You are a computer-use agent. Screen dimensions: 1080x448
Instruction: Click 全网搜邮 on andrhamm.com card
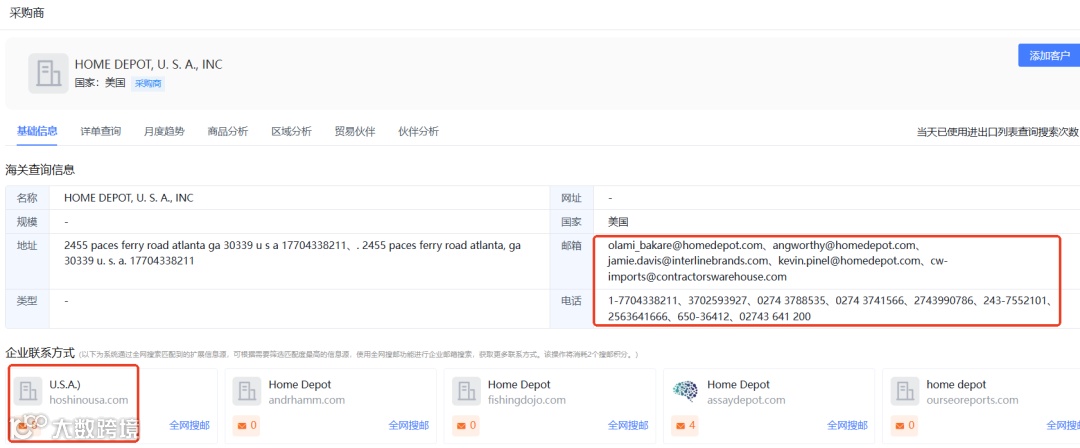point(408,426)
